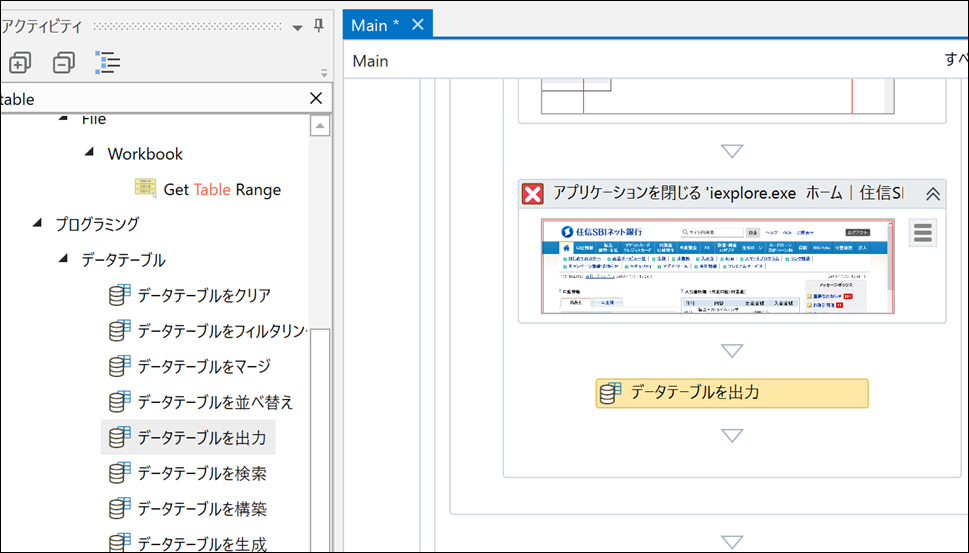969x553 pixels.
Task: Clear the 'table' search box
Action: tap(316, 98)
